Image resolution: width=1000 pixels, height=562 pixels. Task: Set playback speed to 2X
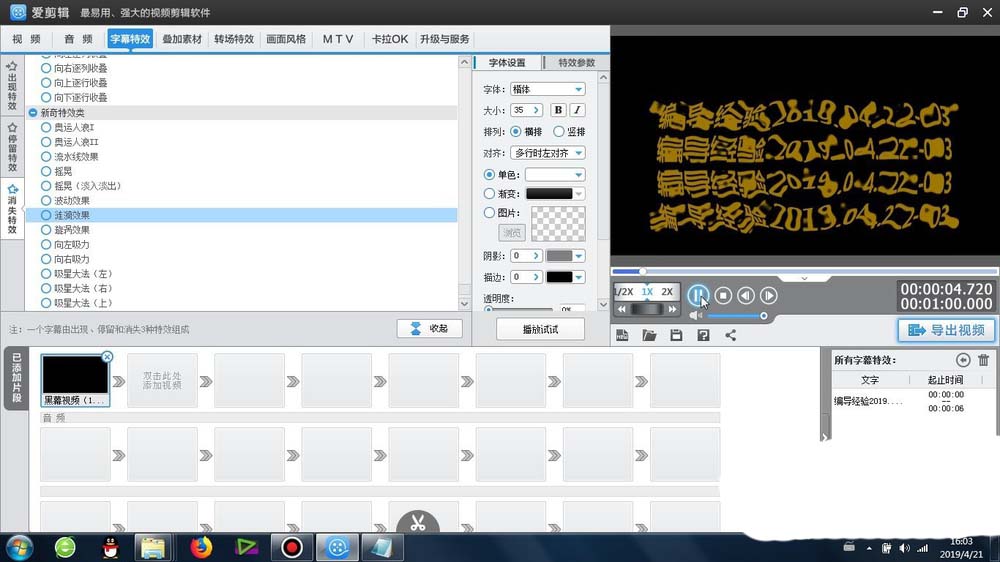[x=666, y=292]
